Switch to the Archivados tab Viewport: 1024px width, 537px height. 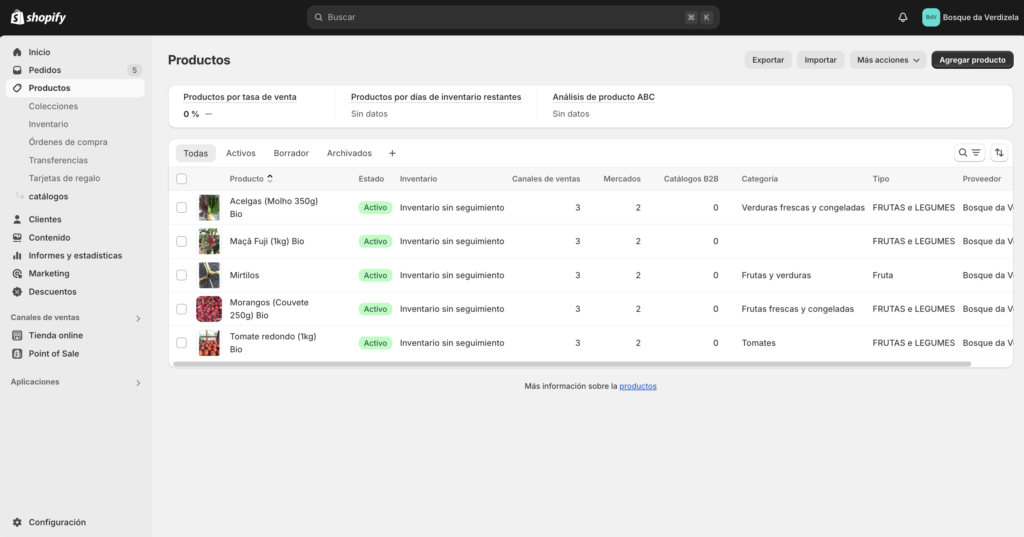(349, 153)
